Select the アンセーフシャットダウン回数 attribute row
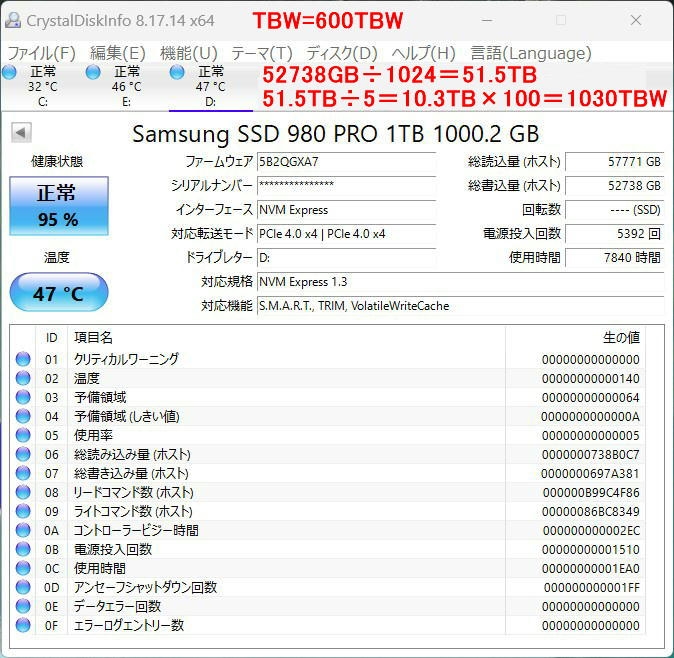674x658 pixels. pos(328,587)
